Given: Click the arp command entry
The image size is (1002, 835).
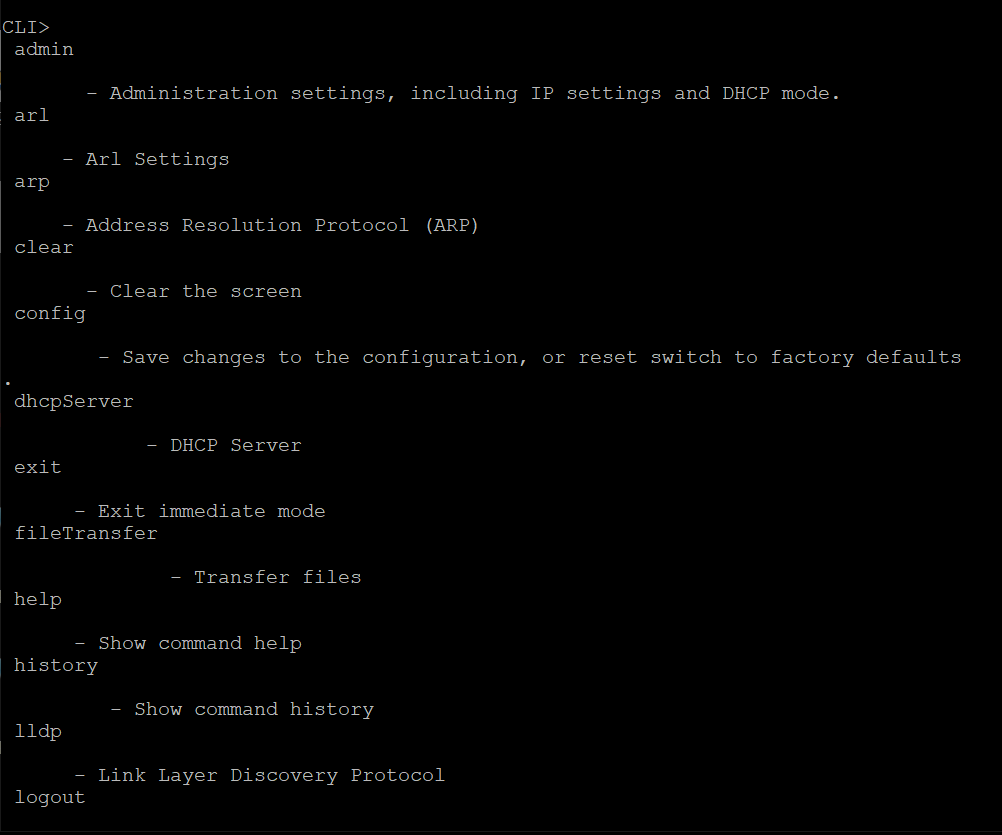Looking at the screenshot, I should pyautogui.click(x=31, y=182).
